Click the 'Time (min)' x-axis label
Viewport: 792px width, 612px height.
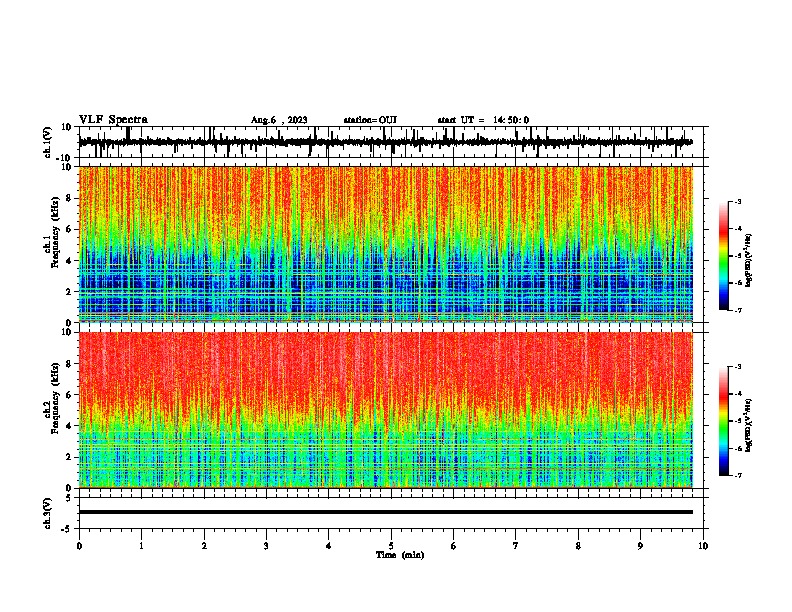coord(400,555)
